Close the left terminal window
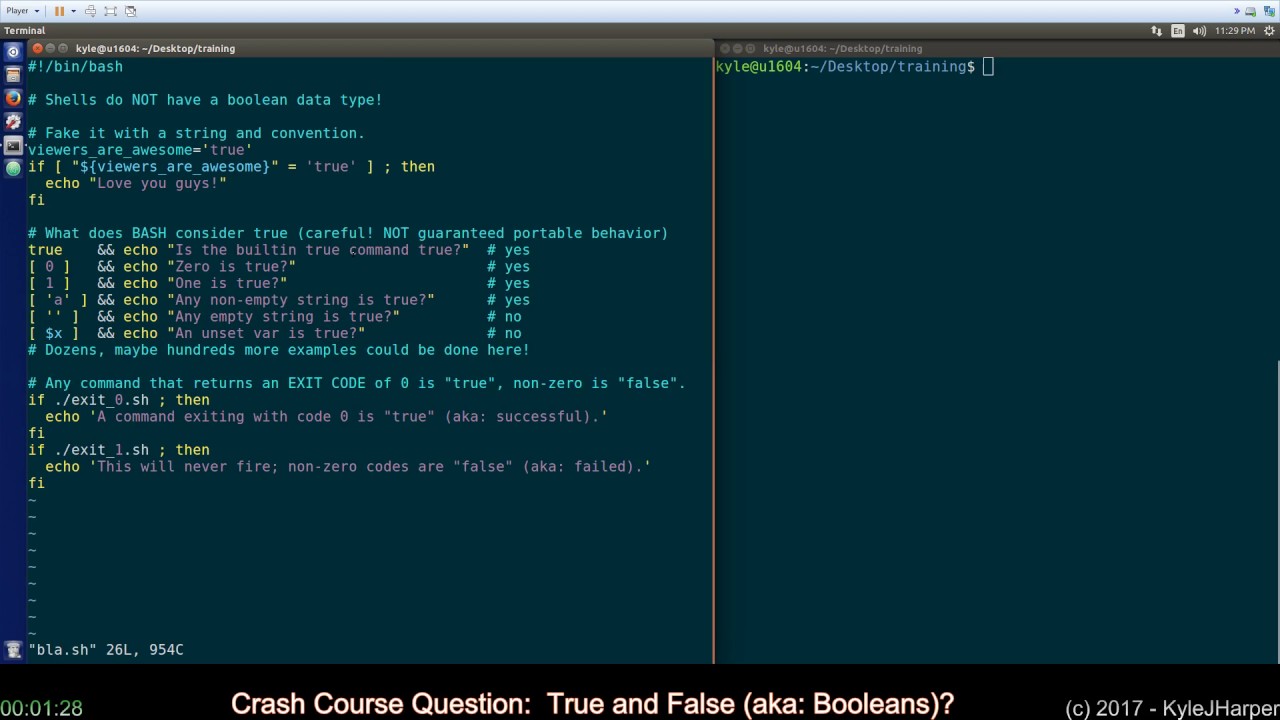The image size is (1280, 720). 38,48
